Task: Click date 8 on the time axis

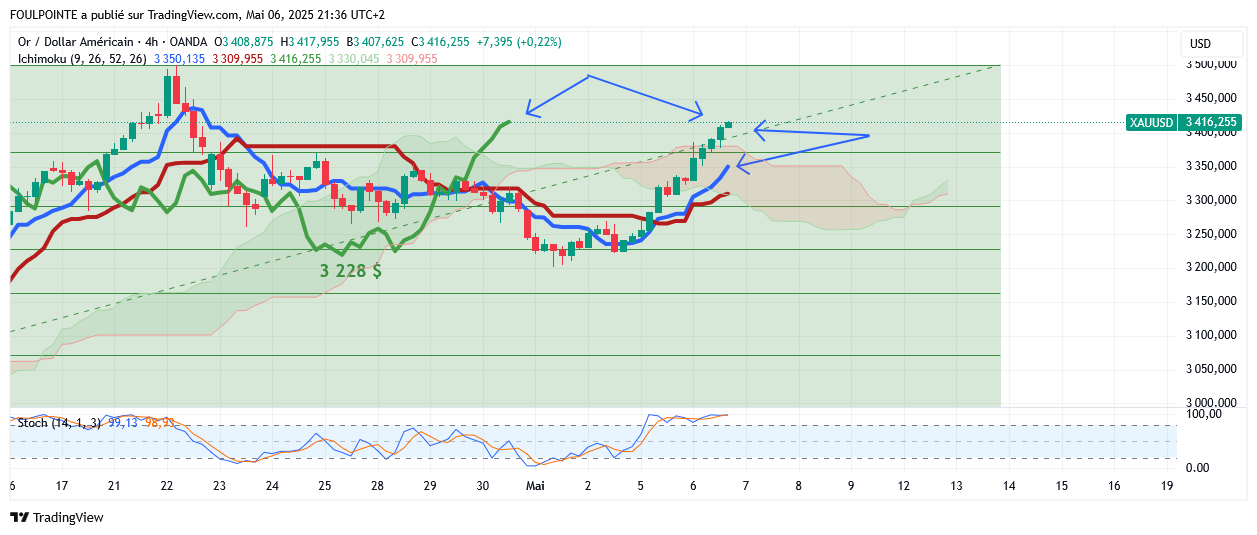Action: pyautogui.click(x=798, y=486)
